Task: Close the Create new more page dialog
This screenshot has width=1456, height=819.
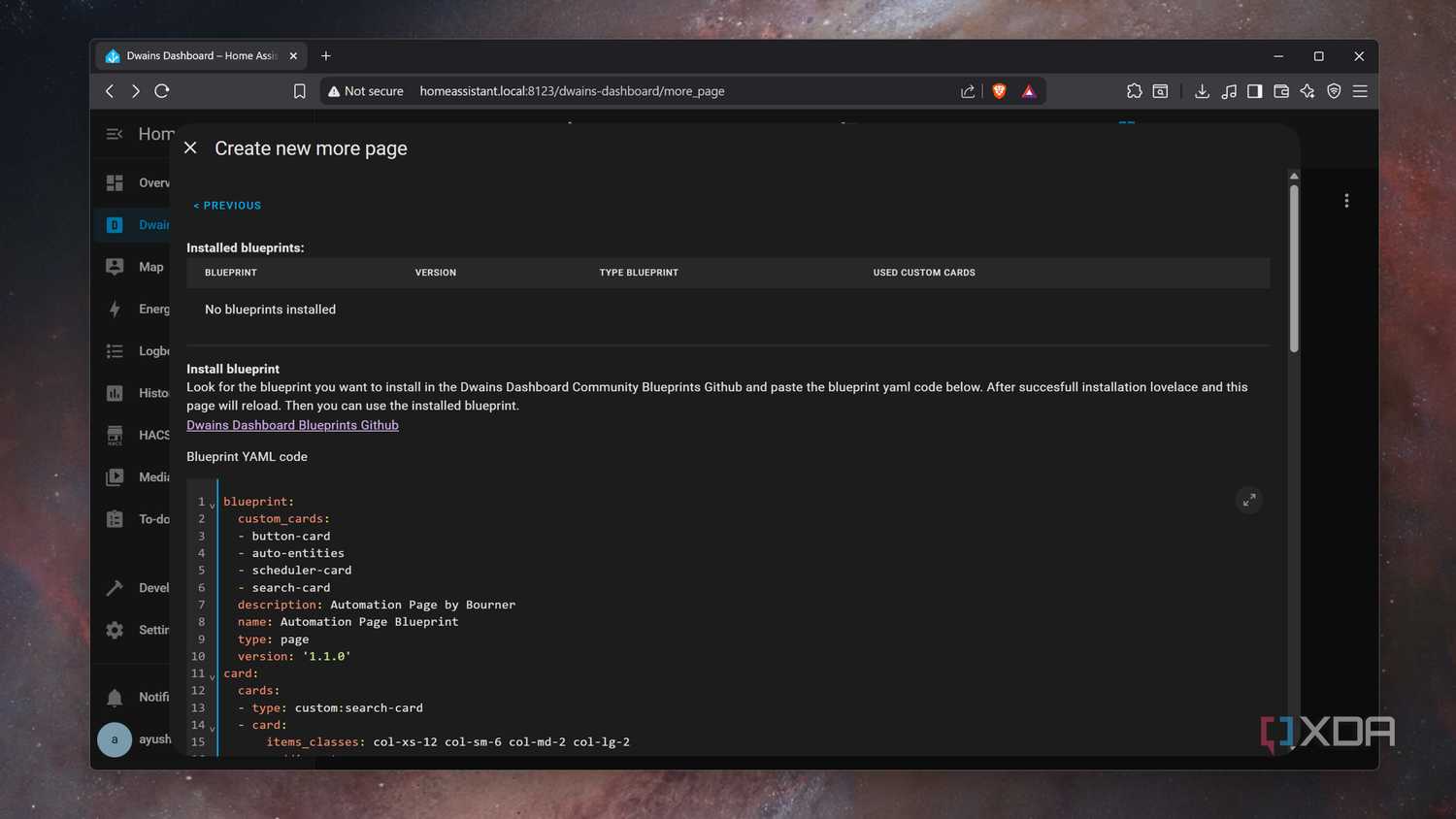Action: pos(190,147)
